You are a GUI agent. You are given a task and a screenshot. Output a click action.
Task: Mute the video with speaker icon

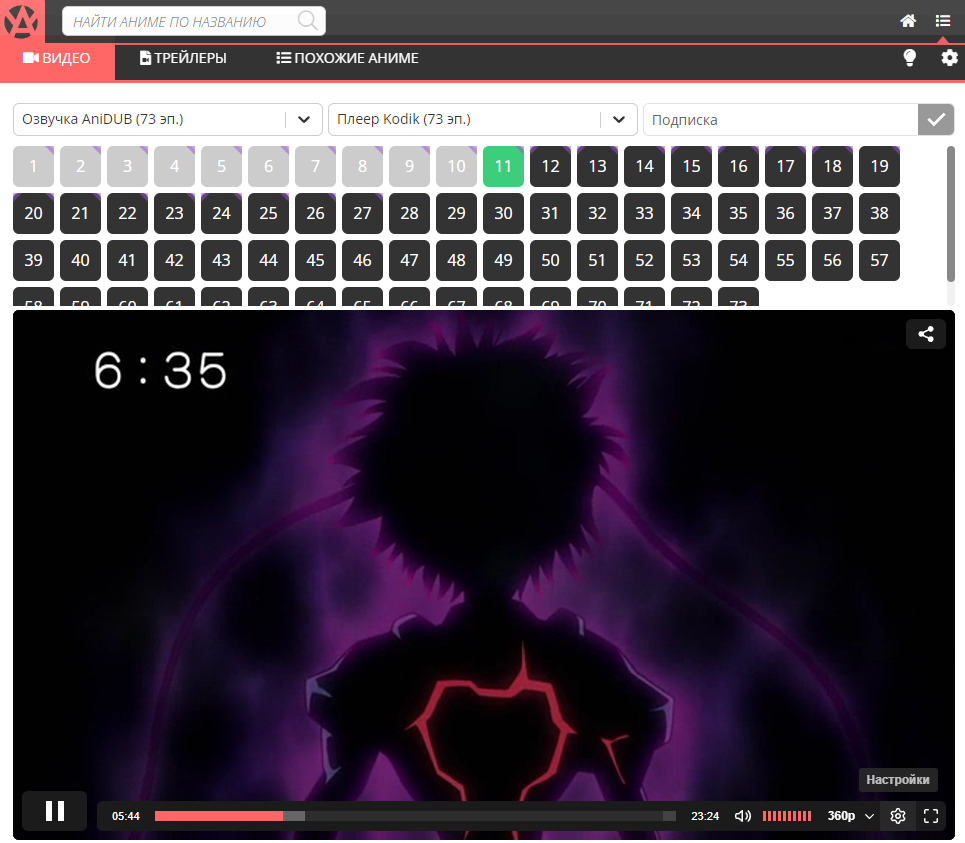743,816
